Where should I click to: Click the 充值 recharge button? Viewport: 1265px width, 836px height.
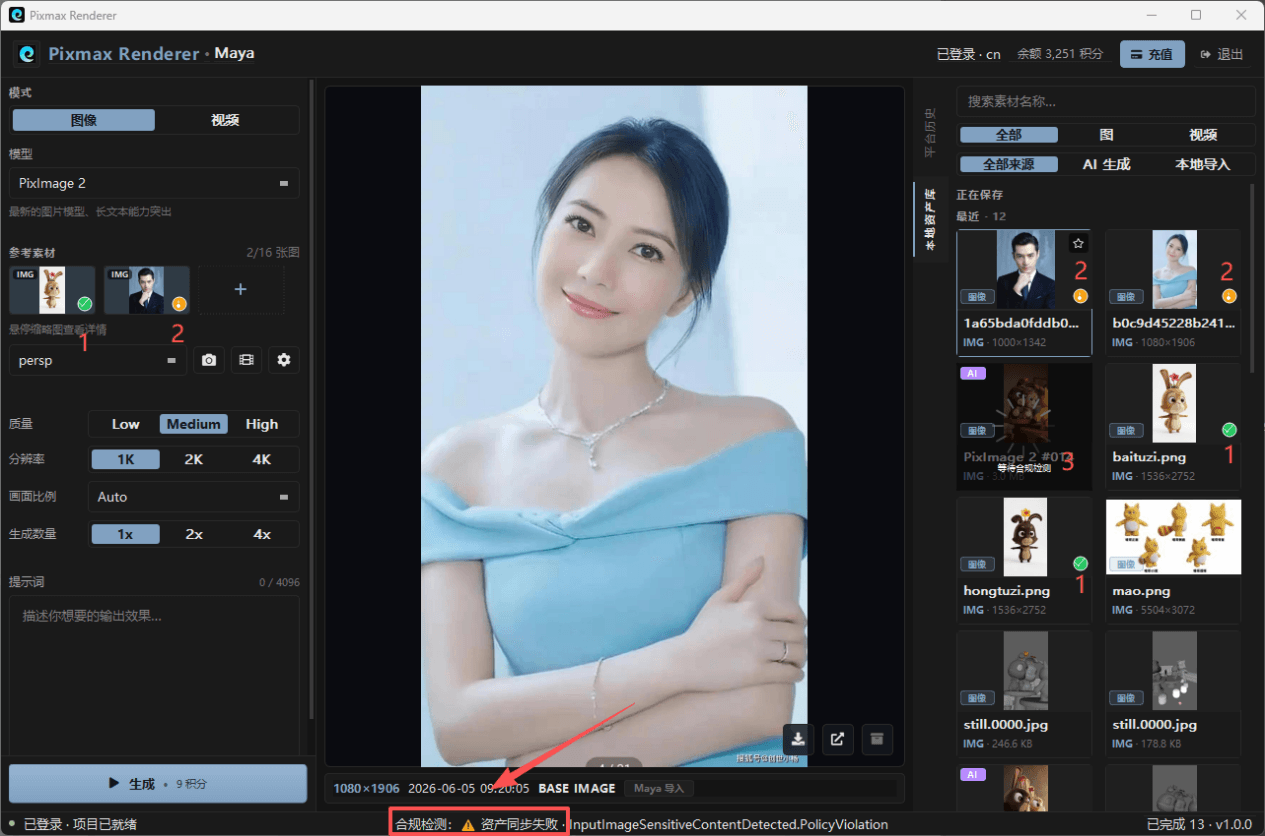(x=1152, y=54)
